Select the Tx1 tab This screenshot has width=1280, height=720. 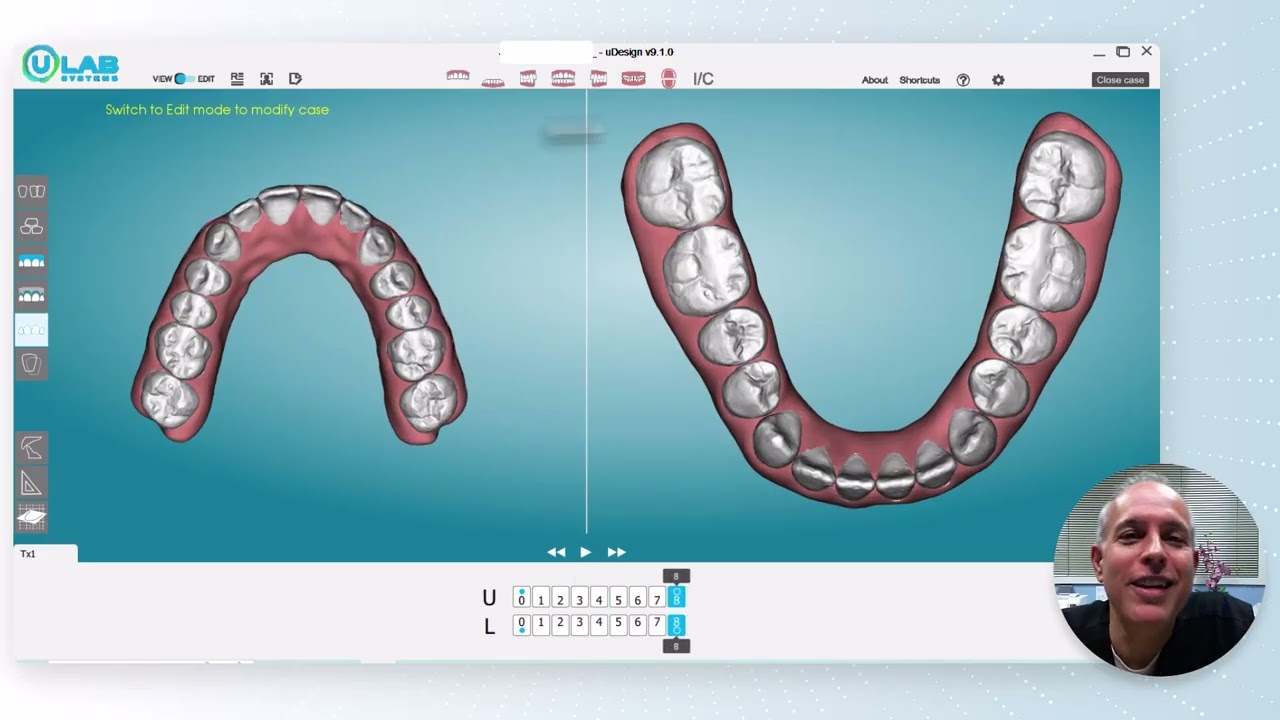[45, 553]
